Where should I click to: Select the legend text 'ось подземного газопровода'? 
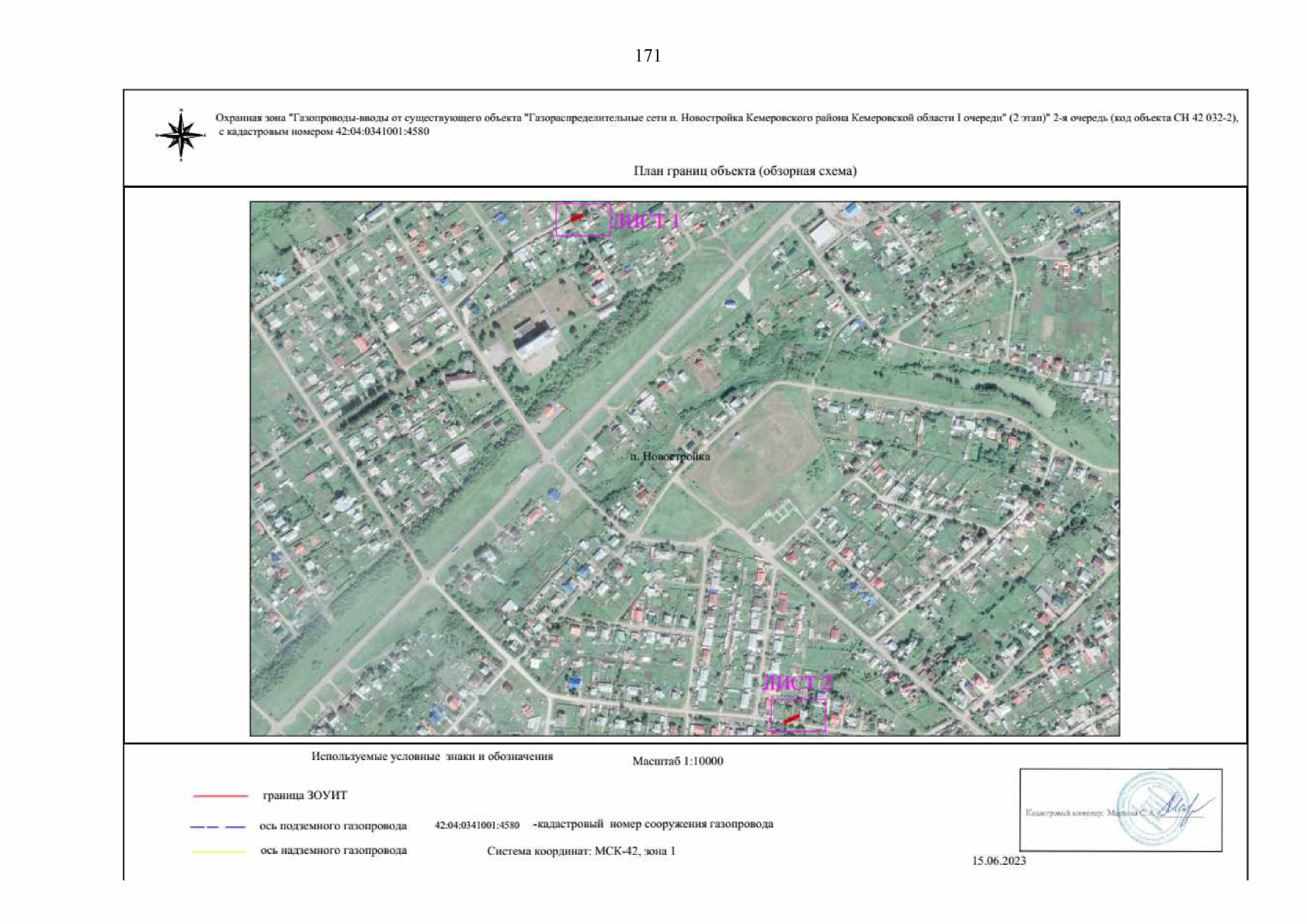pyautogui.click(x=333, y=826)
